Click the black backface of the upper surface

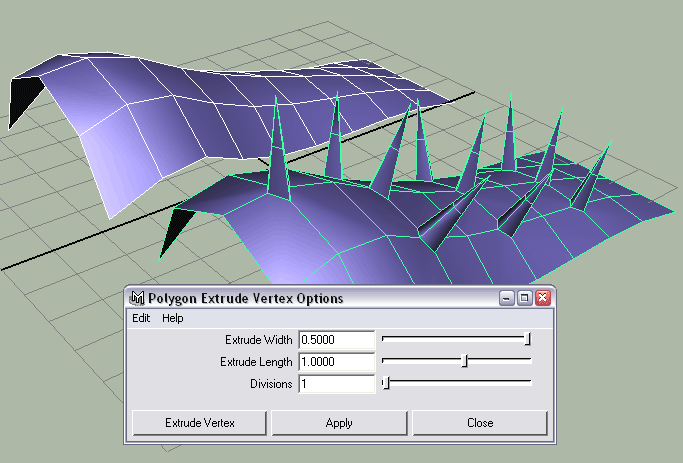click(x=22, y=100)
